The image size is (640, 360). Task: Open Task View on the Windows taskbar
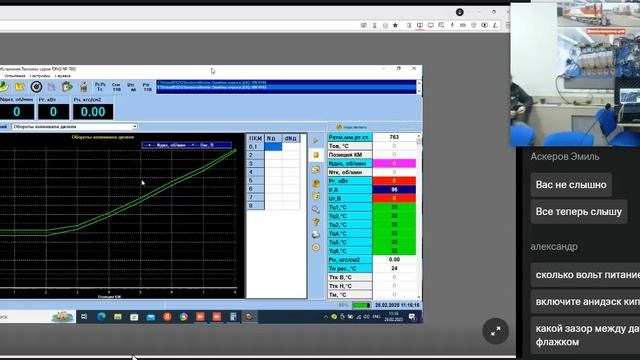point(84,317)
